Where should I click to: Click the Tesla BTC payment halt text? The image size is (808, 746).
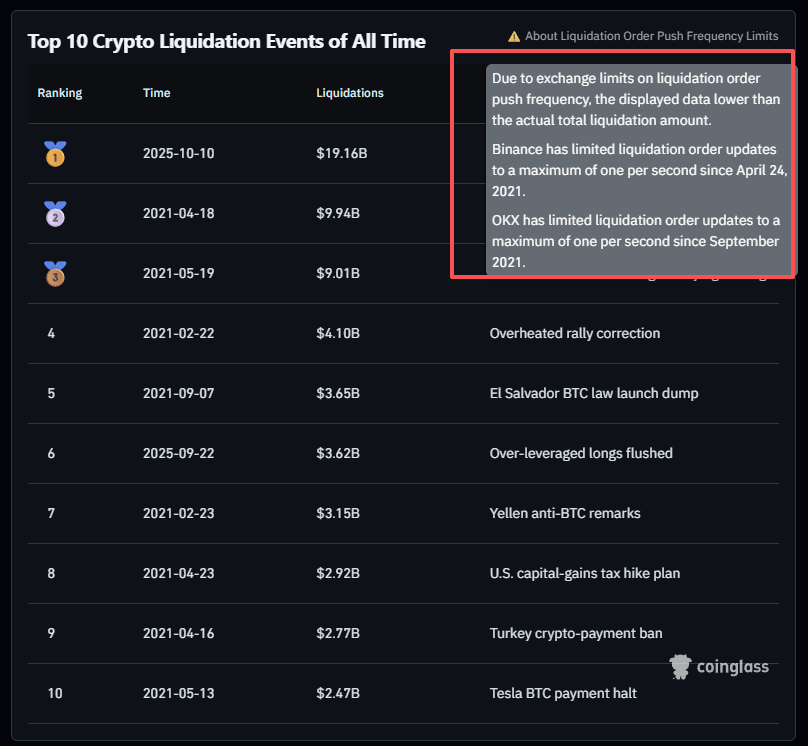(563, 693)
